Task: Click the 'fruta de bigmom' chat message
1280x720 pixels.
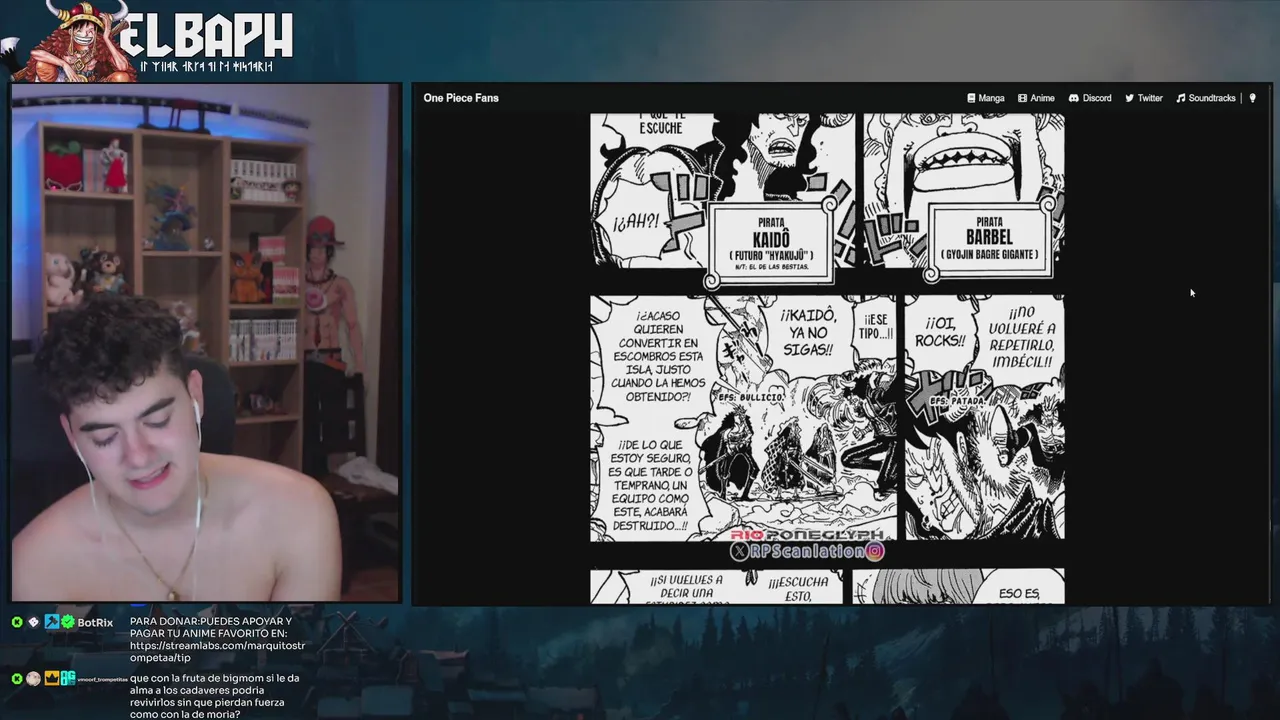Action: (x=216, y=696)
